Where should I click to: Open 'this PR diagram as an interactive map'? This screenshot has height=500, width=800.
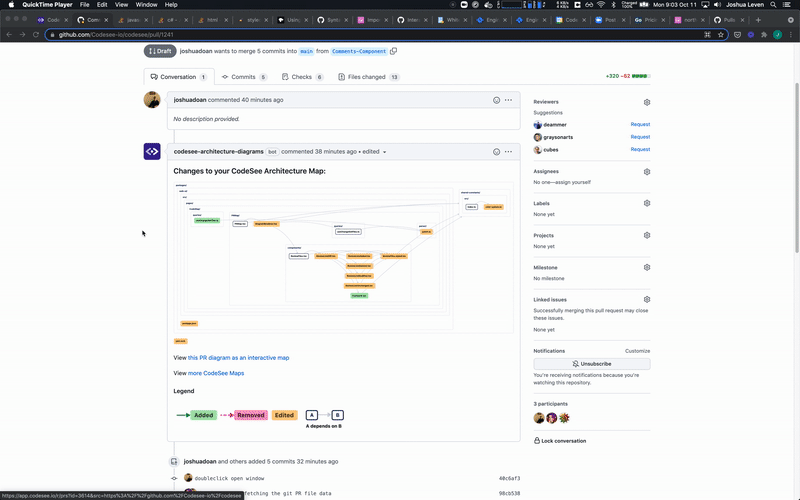(x=238, y=358)
